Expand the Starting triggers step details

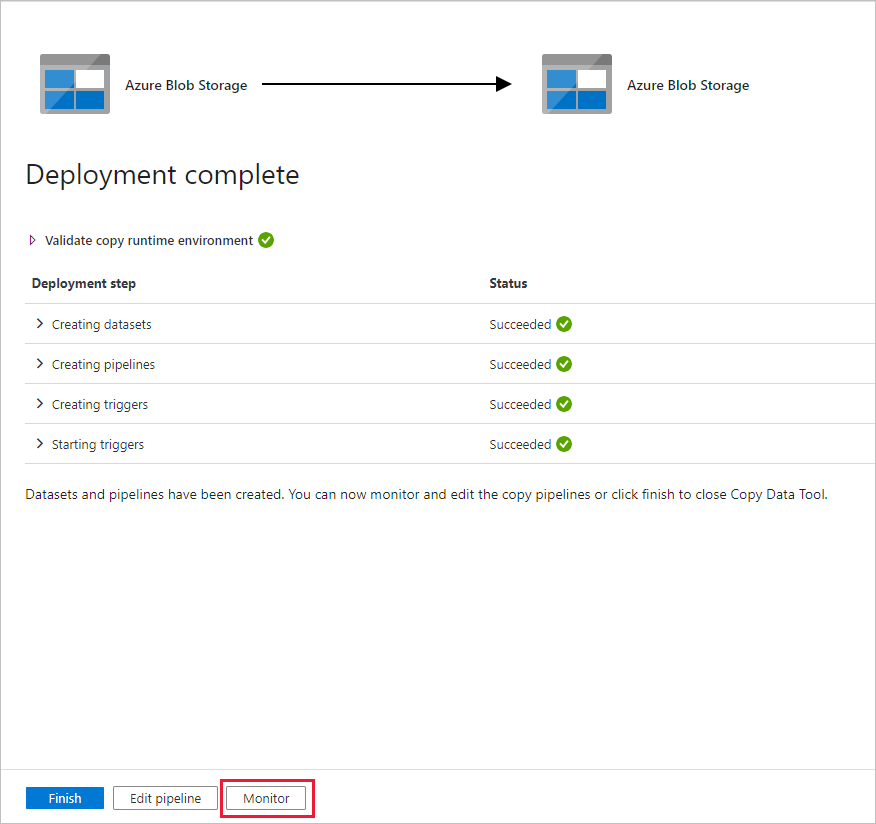click(x=39, y=444)
